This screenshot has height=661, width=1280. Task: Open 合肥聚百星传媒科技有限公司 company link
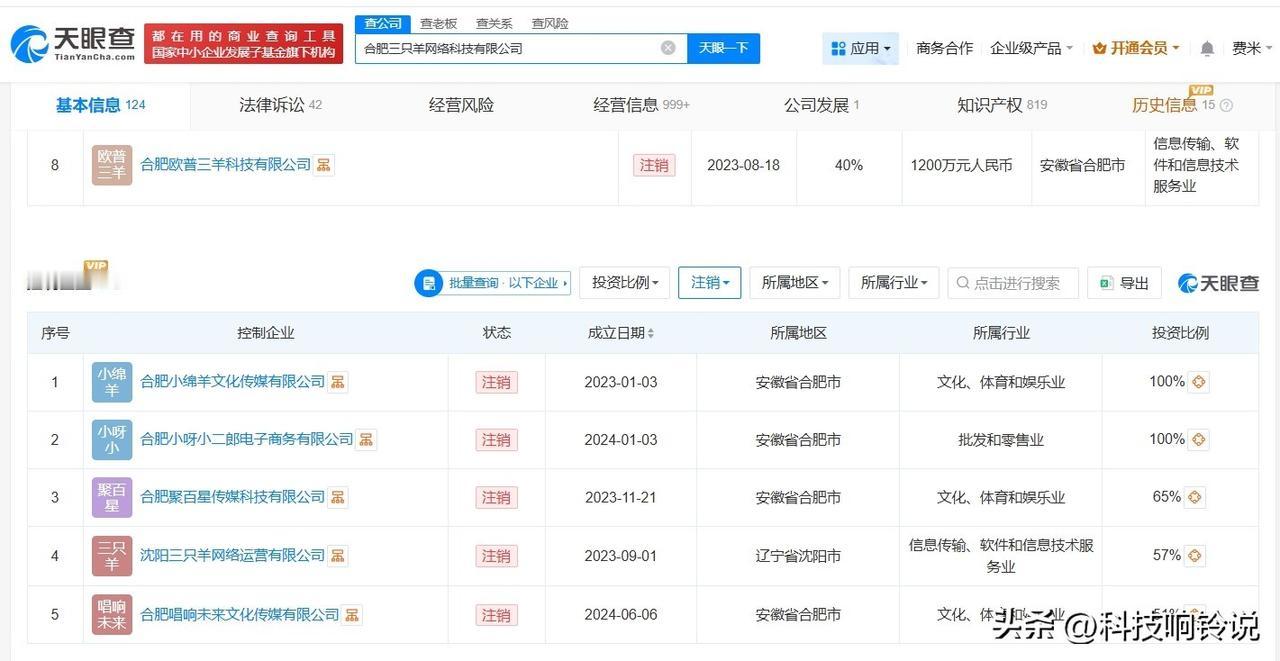coord(233,497)
